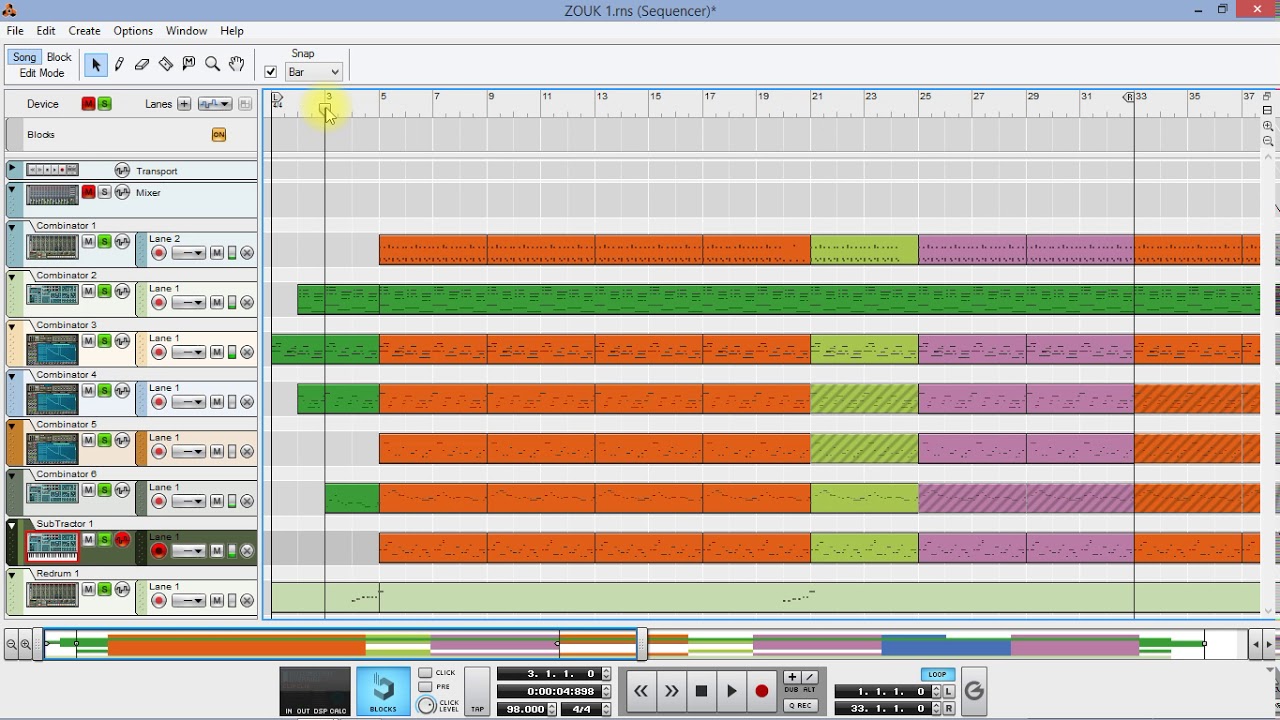This screenshot has height=720, width=1280.
Task: Open the Options menu
Action: [133, 31]
